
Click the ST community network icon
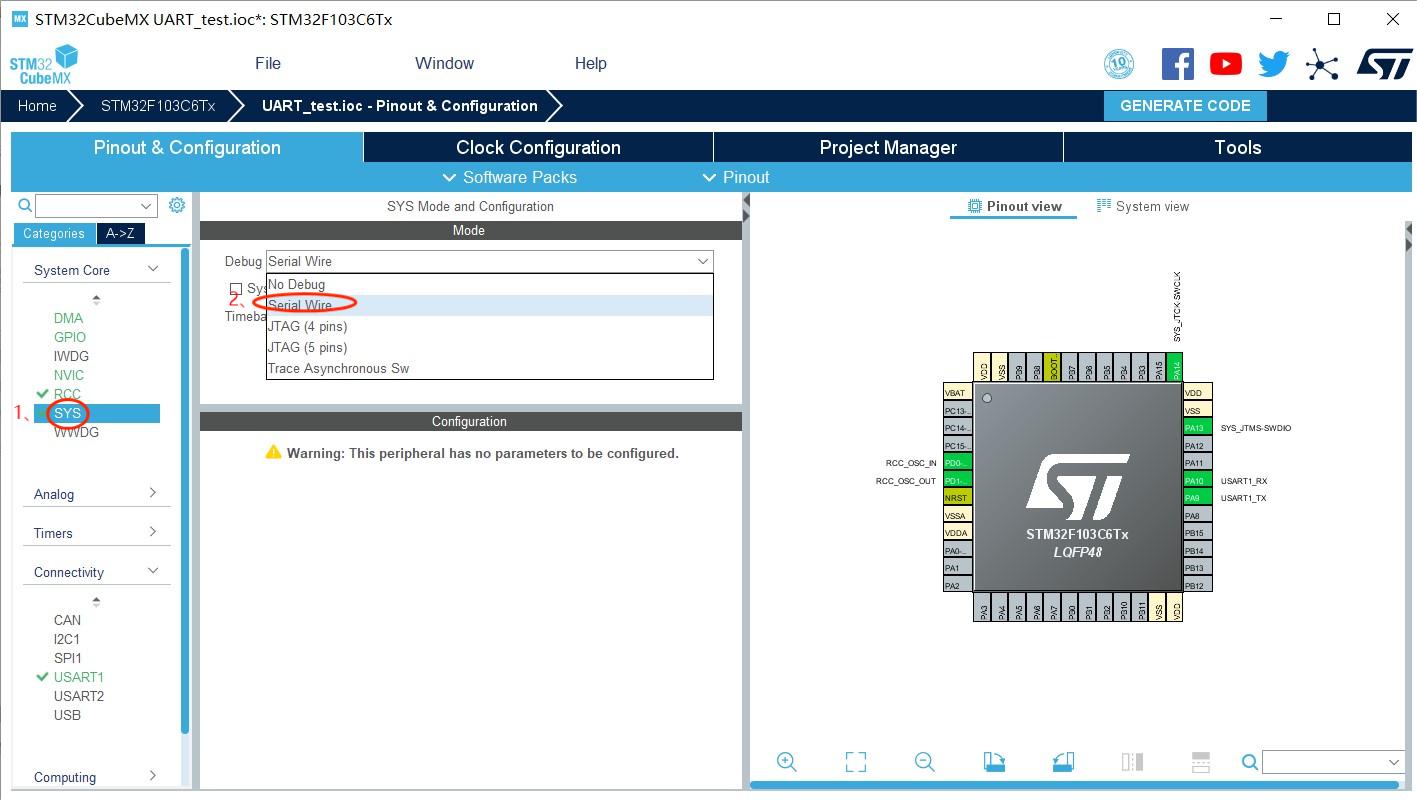pos(1322,65)
